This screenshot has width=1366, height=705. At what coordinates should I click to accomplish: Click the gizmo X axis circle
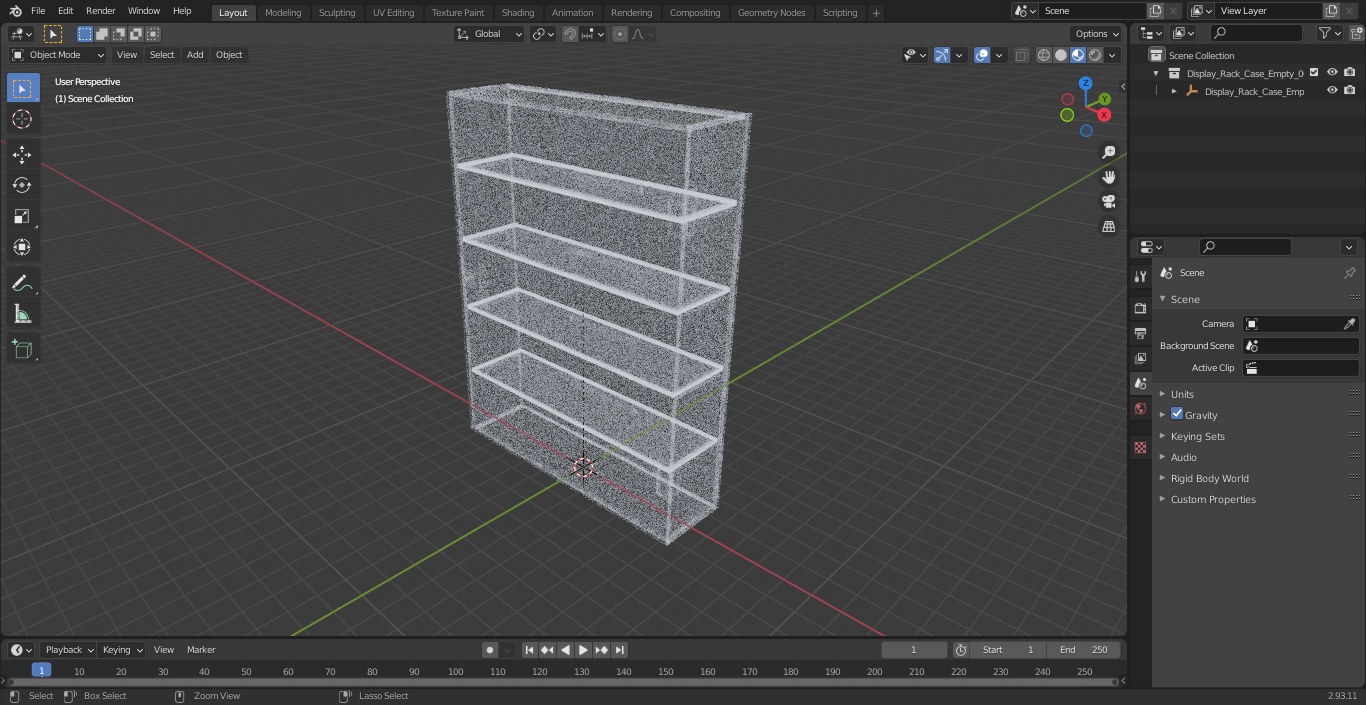(1104, 115)
